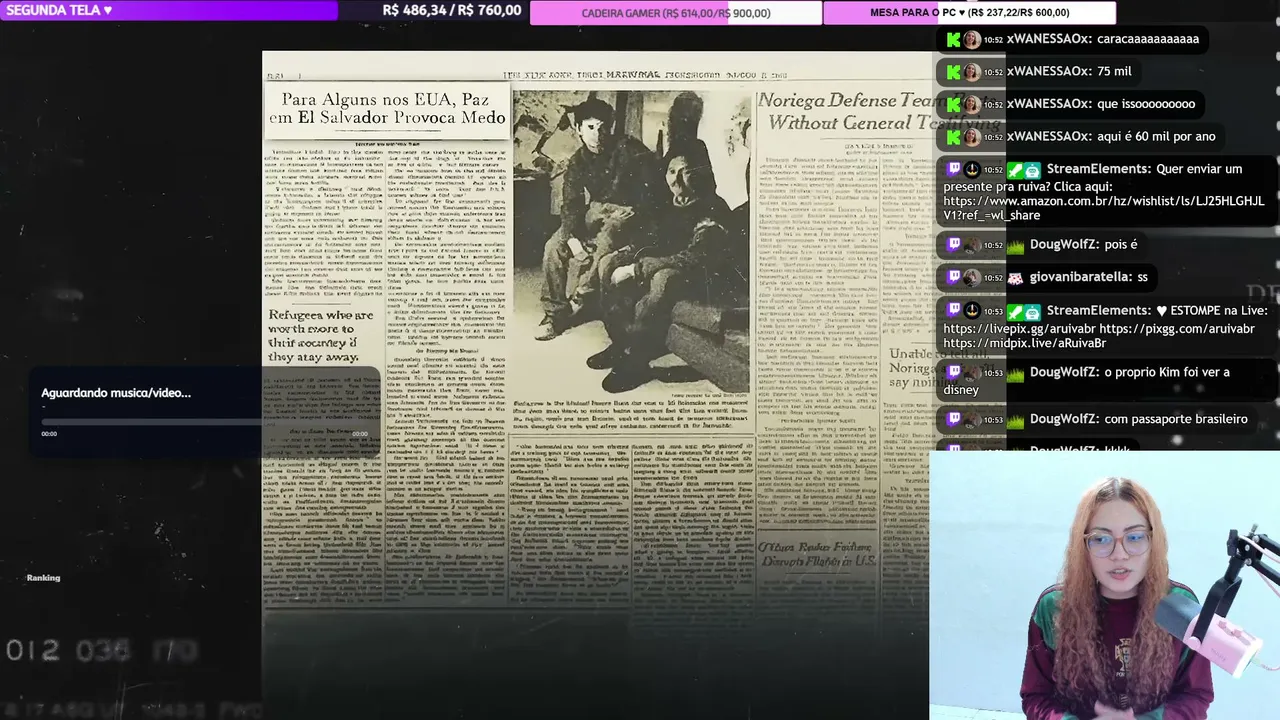
Task: Click the moderator sword badge on the "ESTOMPE na Live" message
Action: pyautogui.click(x=1015, y=311)
